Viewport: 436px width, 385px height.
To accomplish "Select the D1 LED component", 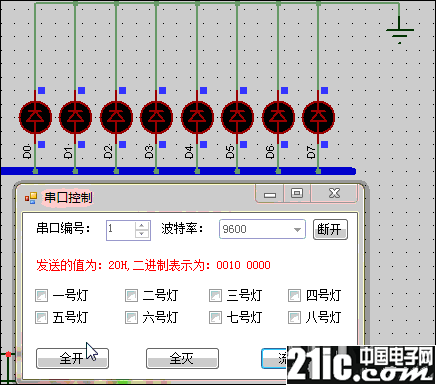I will (x=75, y=117).
